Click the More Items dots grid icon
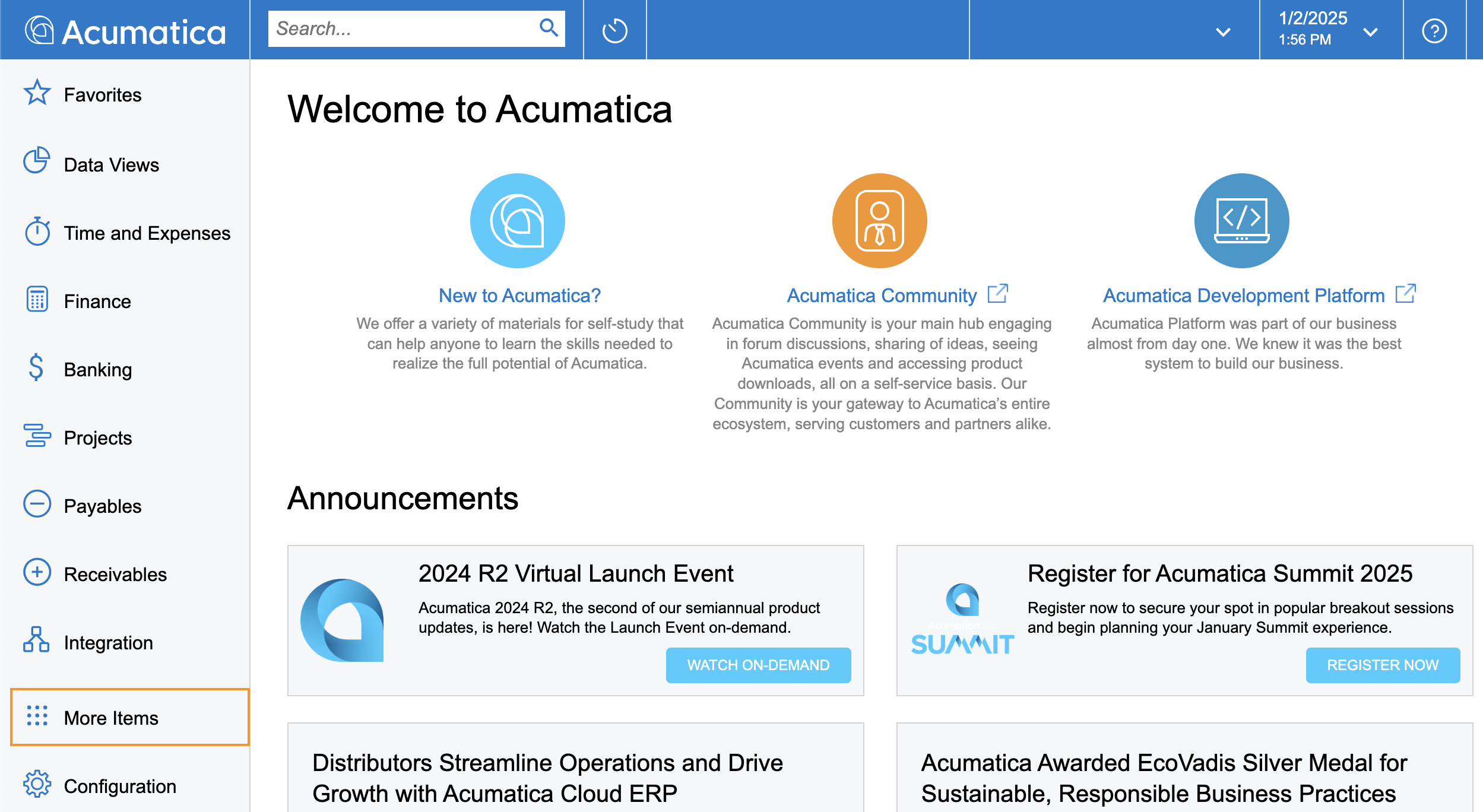 [37, 715]
